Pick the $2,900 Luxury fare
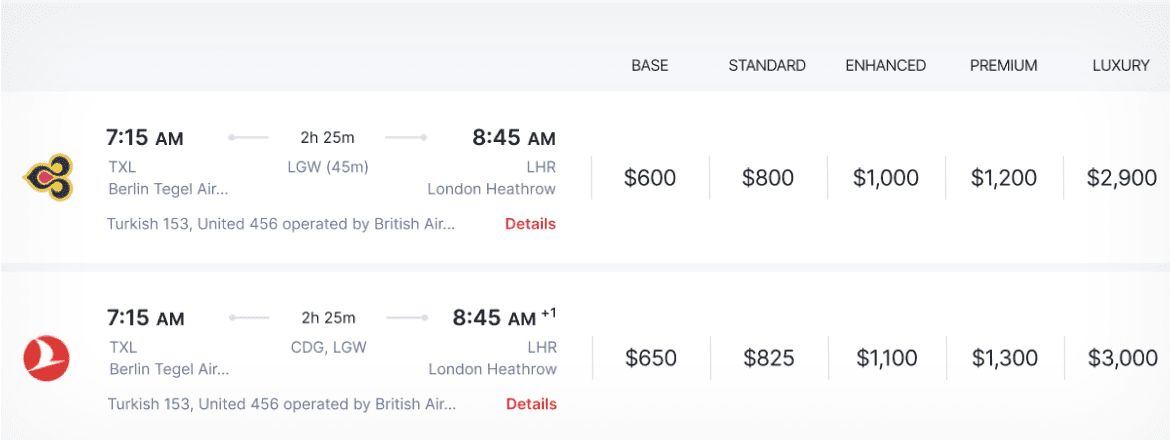The image size is (1170, 440). tap(1122, 178)
